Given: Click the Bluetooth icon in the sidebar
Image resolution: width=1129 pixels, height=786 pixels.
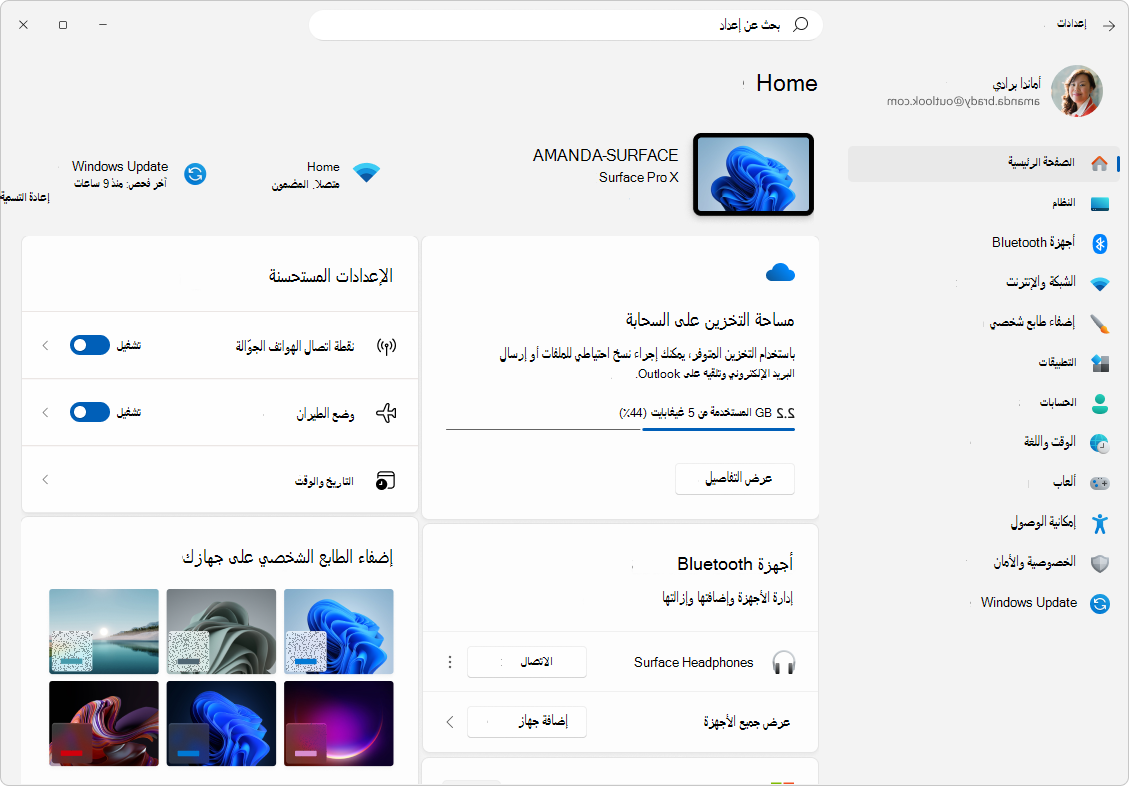Looking at the screenshot, I should (1099, 243).
